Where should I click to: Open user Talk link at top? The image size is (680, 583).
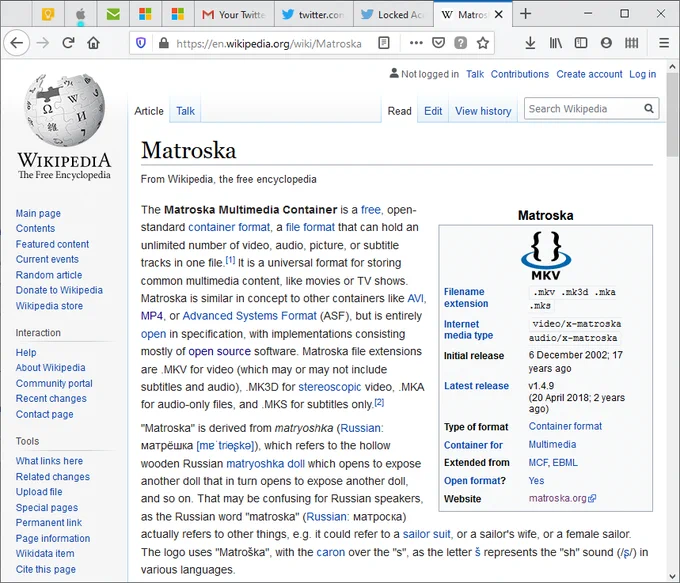[x=475, y=74]
